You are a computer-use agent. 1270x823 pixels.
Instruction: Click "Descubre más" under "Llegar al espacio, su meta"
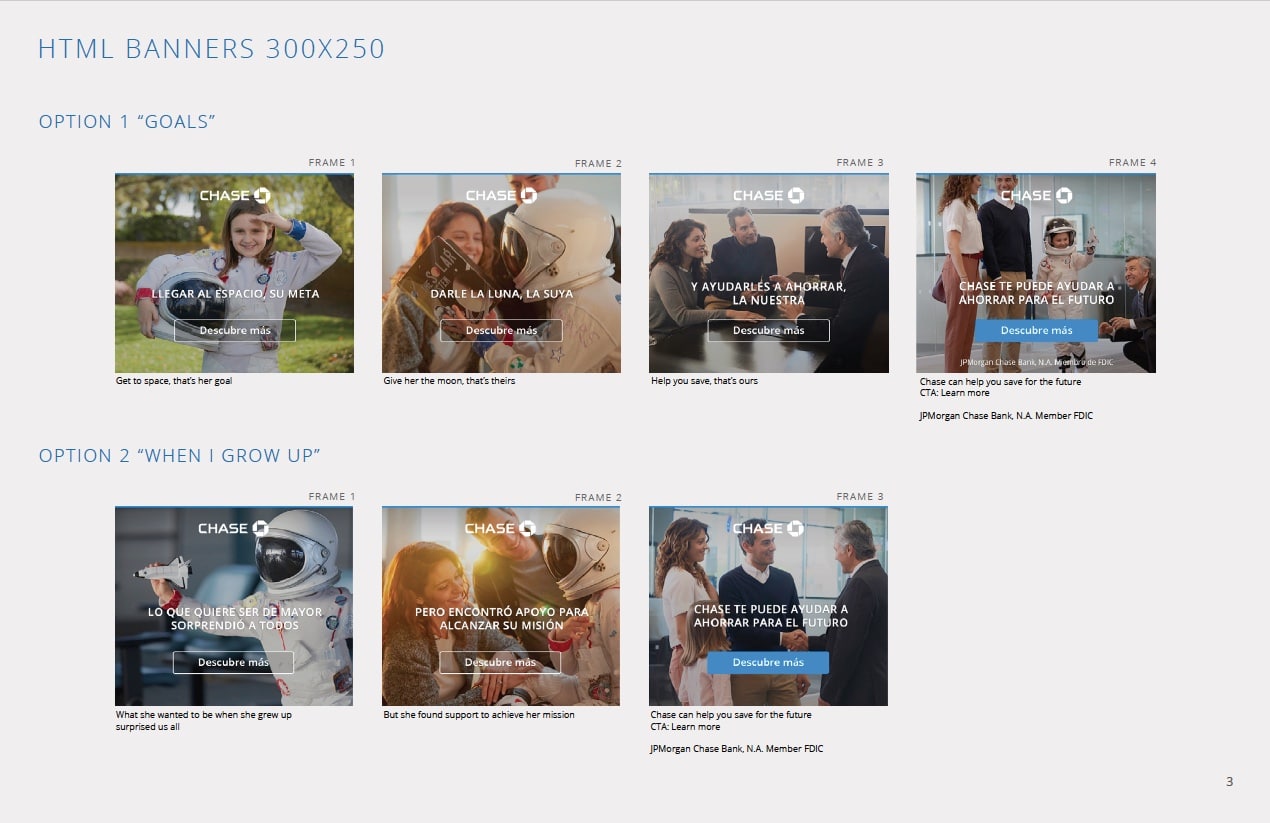tap(235, 330)
